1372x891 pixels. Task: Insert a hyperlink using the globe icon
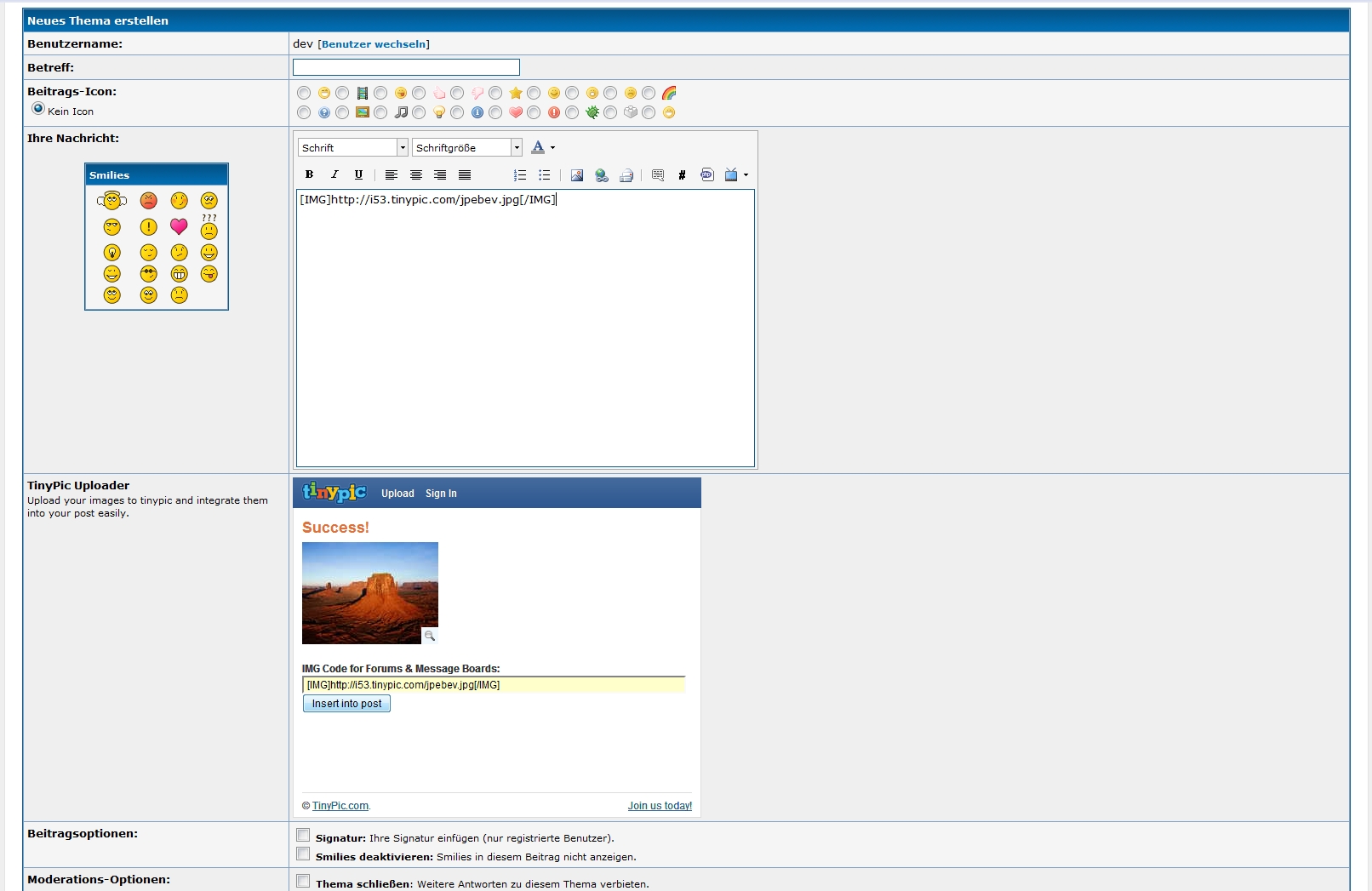(602, 175)
